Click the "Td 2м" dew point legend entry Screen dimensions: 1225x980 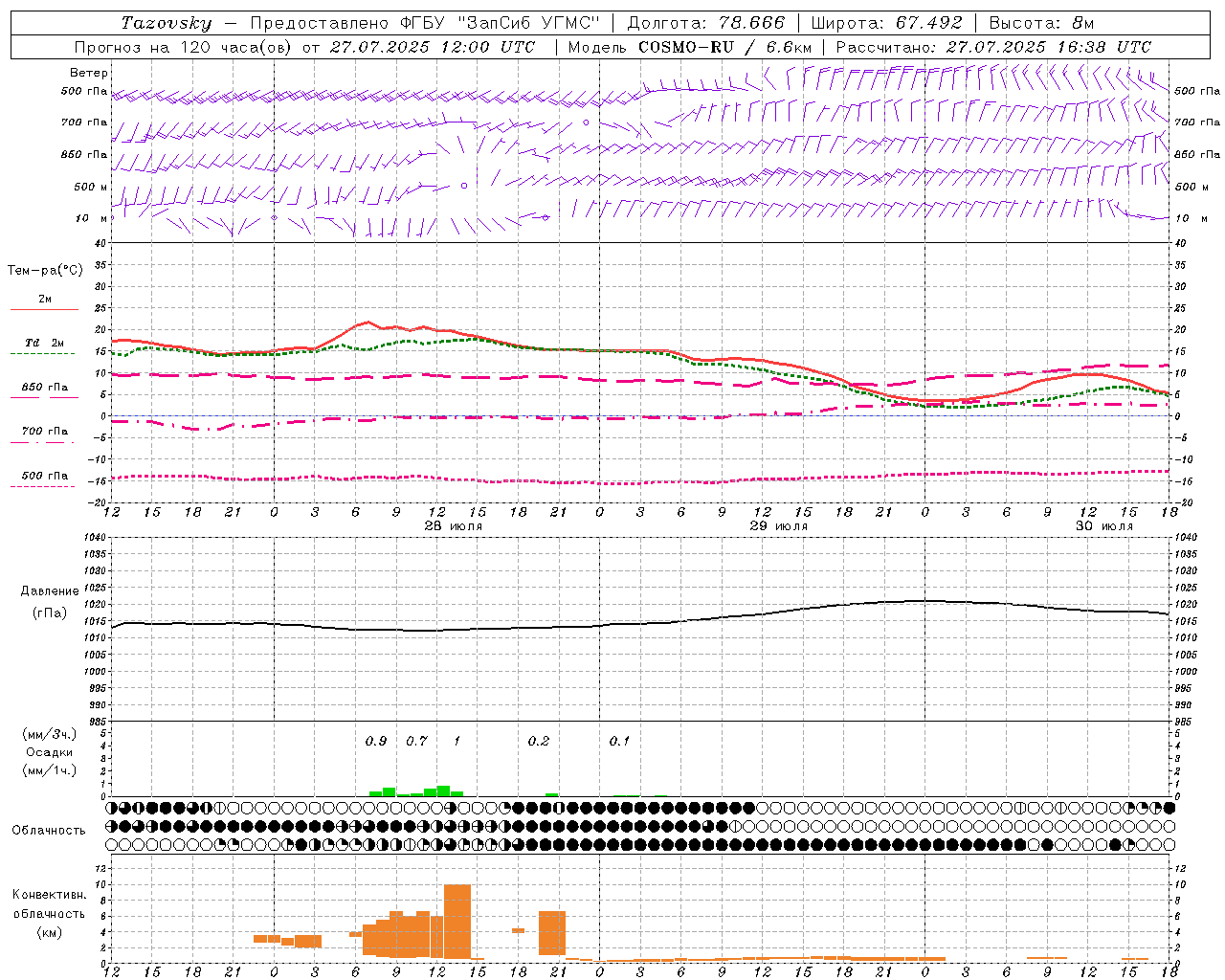click(44, 343)
